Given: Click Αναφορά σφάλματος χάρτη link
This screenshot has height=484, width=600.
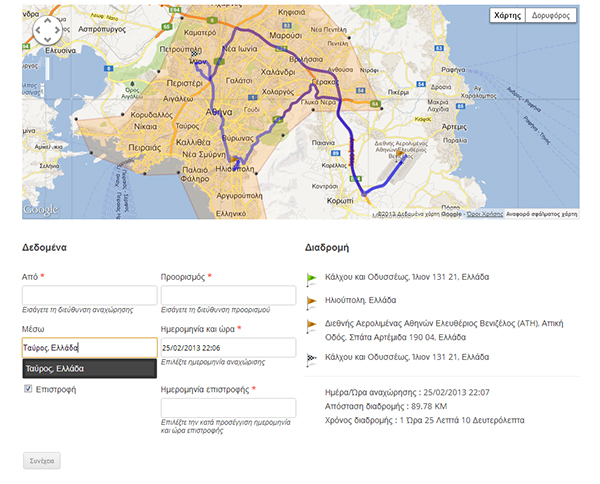Looking at the screenshot, I should pos(541,214).
